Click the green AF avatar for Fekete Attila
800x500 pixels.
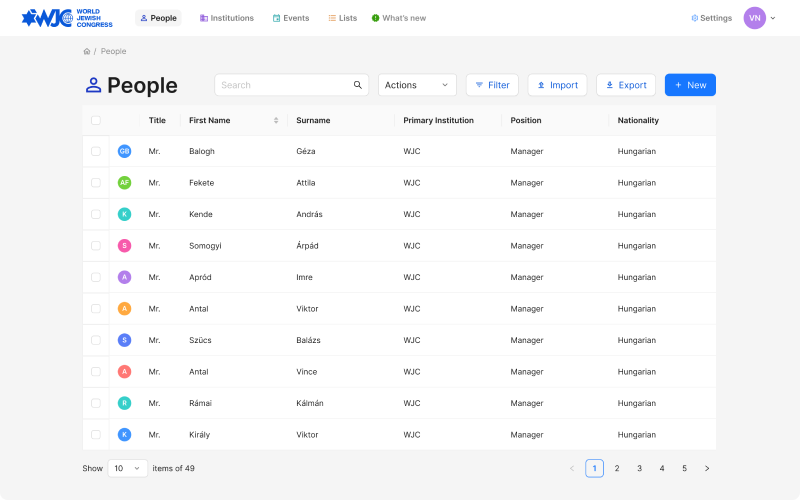coord(124,183)
